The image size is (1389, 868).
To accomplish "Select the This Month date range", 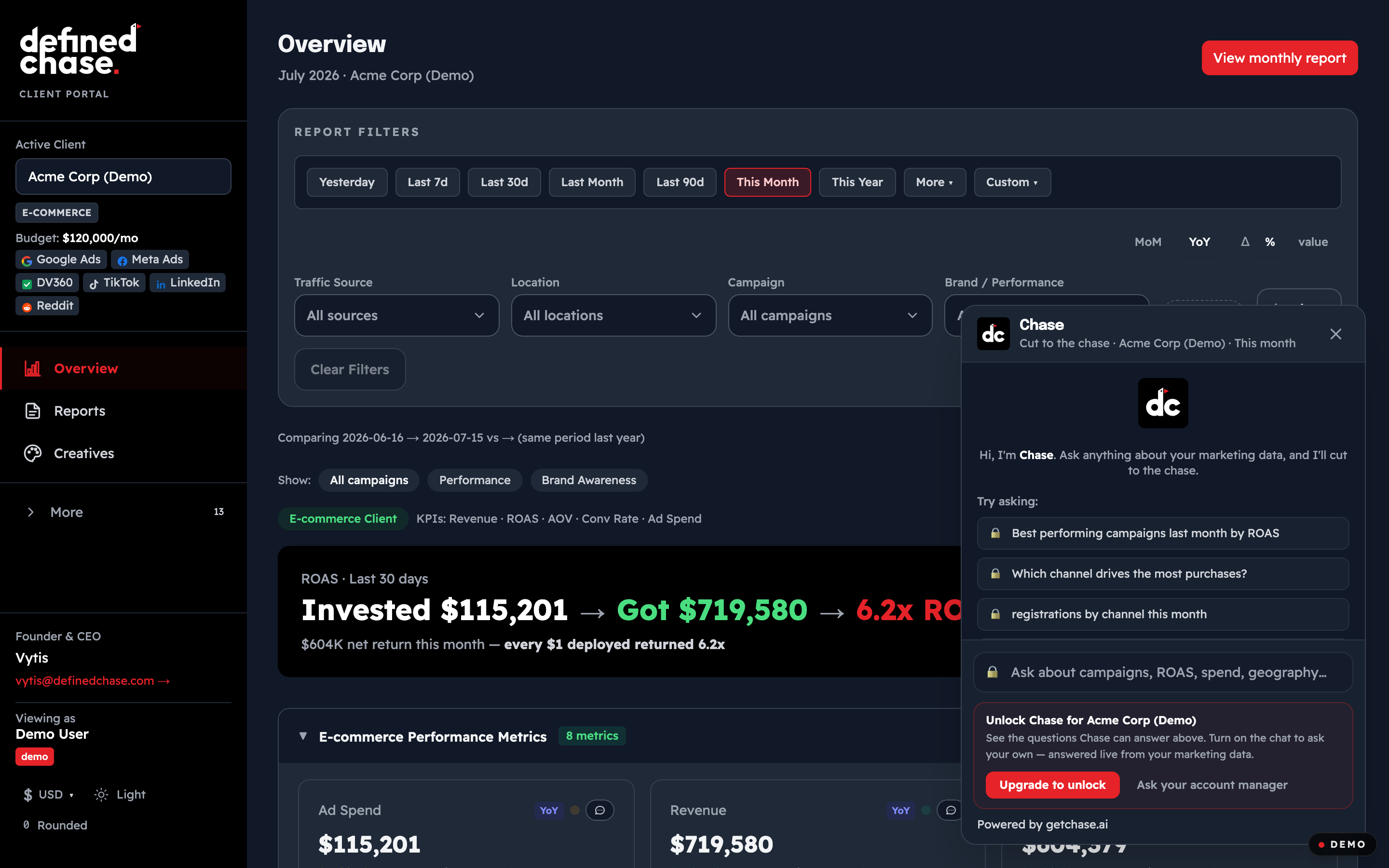I will (767, 182).
